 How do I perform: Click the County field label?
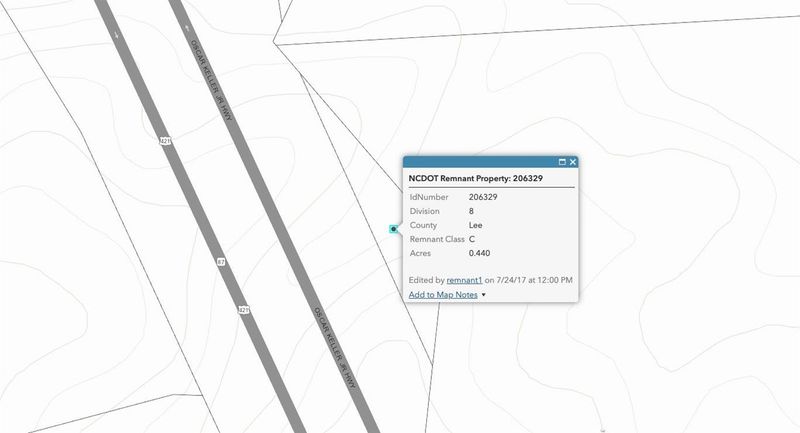[423, 225]
